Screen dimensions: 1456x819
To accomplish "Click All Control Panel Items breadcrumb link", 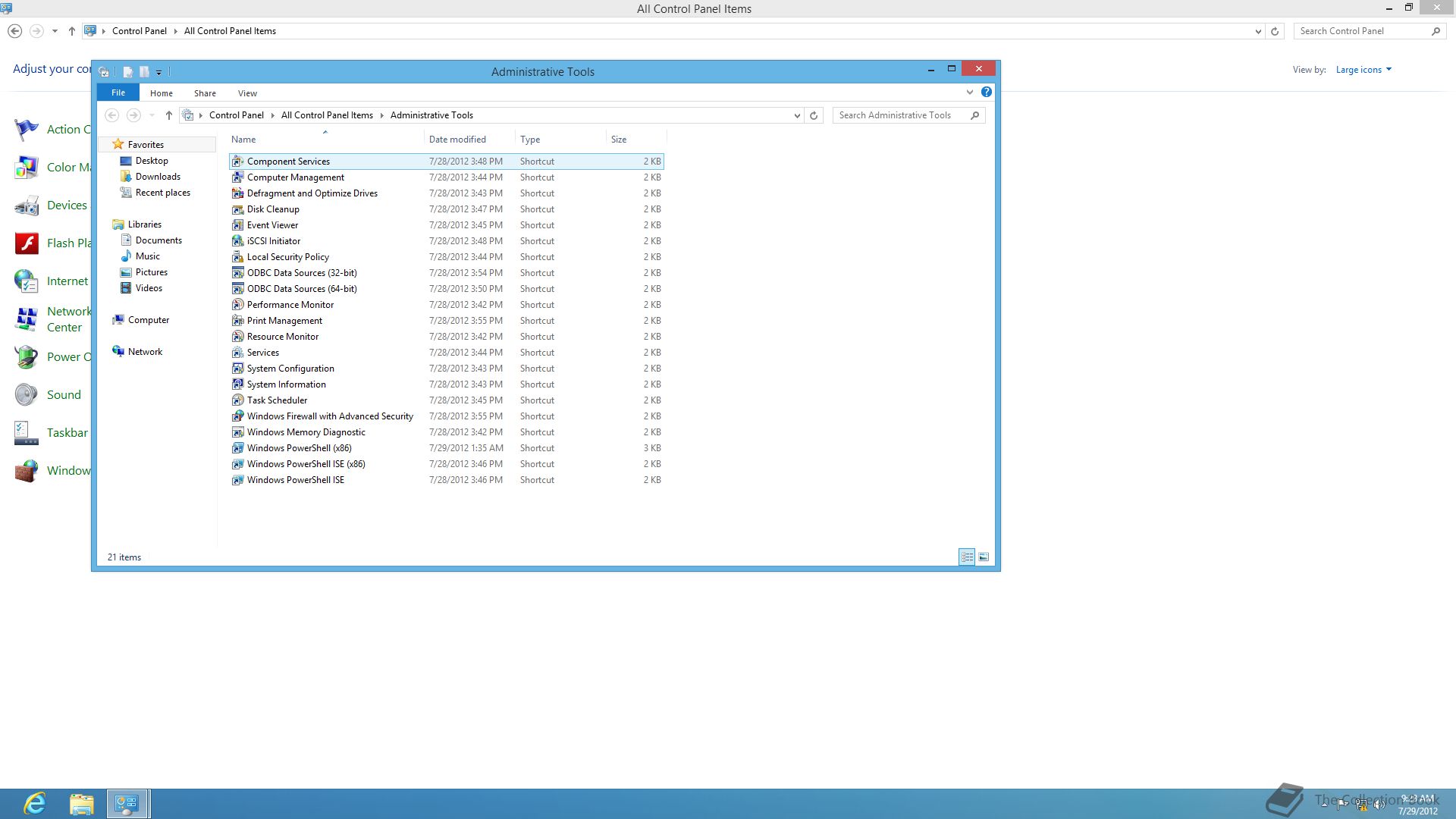I will [x=327, y=115].
